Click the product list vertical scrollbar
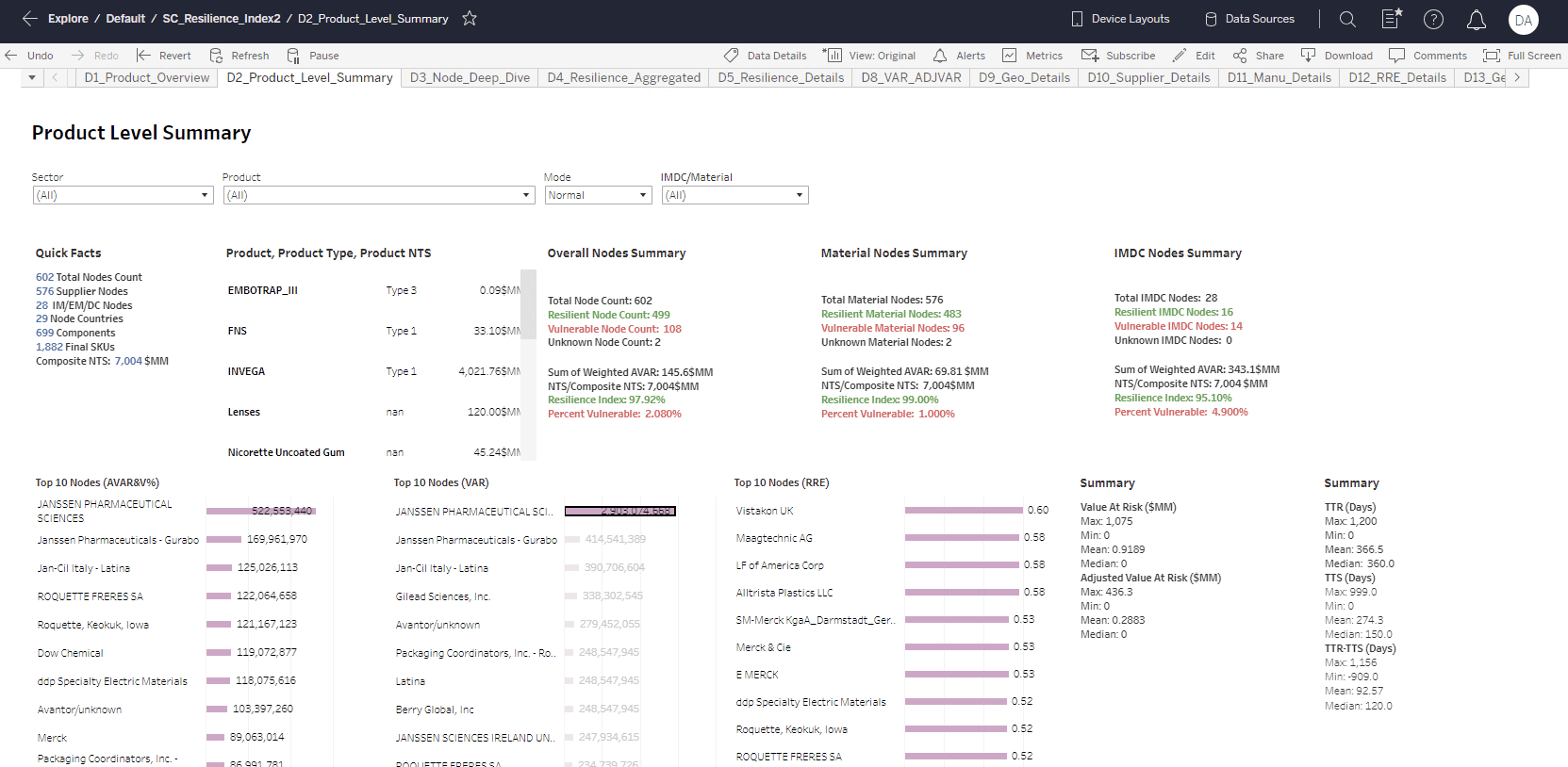 528,304
